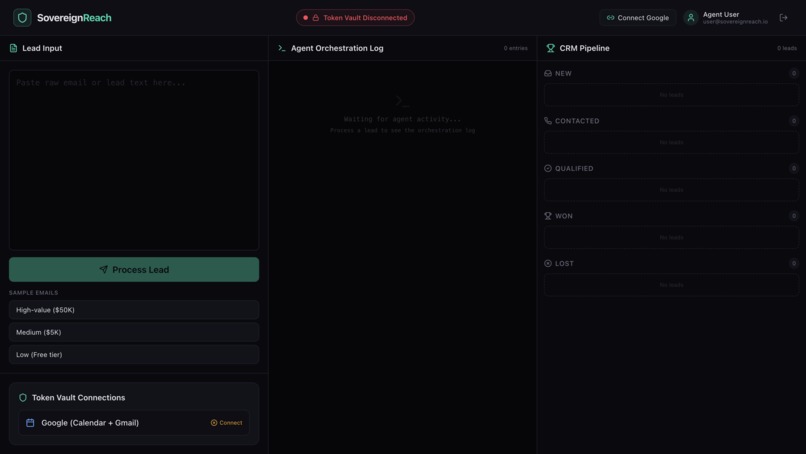Image resolution: width=806 pixels, height=454 pixels.
Task: Click the QUALIFIED stage check-circle icon
Action: click(x=548, y=168)
